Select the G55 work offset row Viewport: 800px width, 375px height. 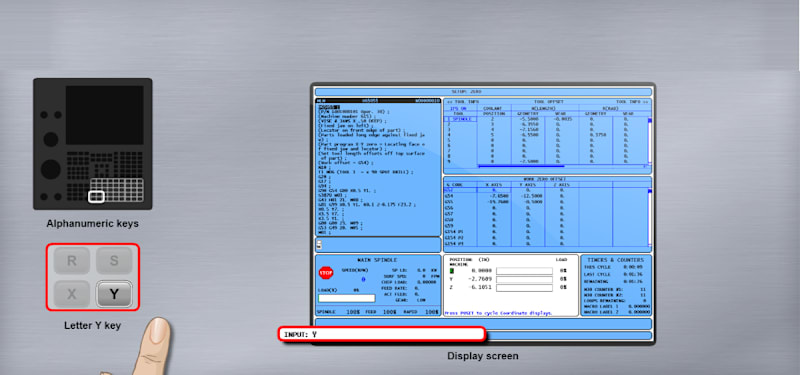[x=546, y=201]
